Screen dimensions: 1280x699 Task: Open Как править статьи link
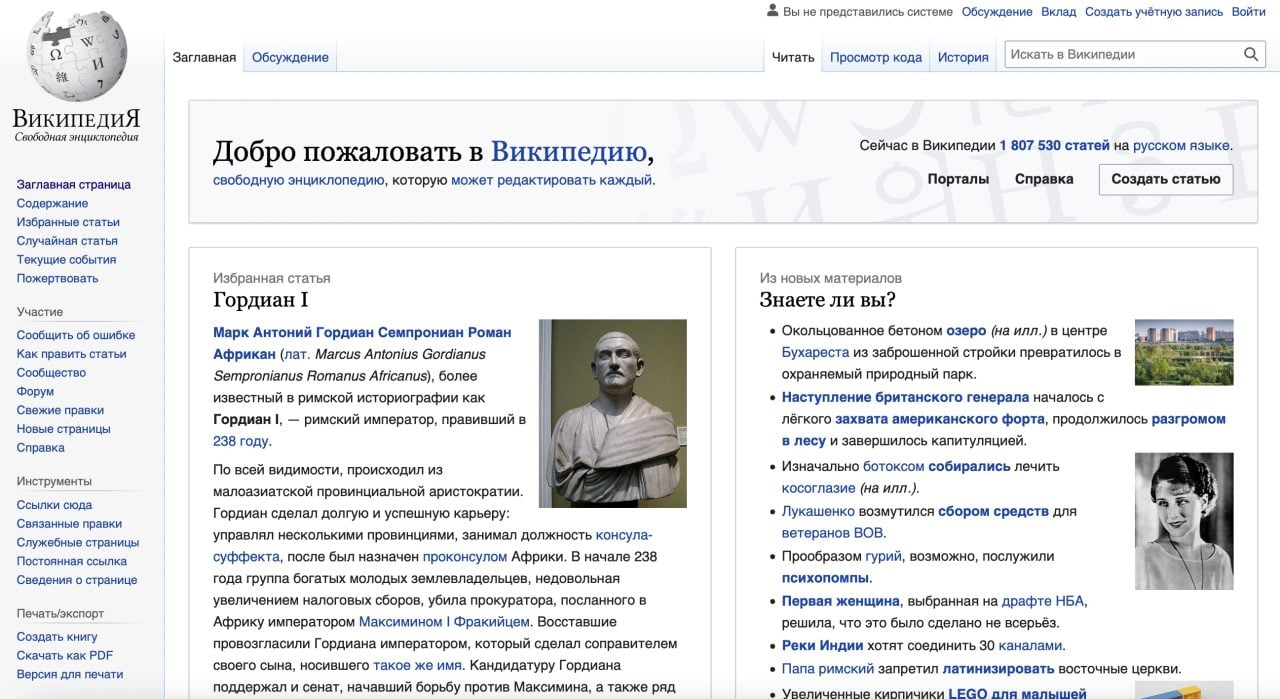pos(71,354)
